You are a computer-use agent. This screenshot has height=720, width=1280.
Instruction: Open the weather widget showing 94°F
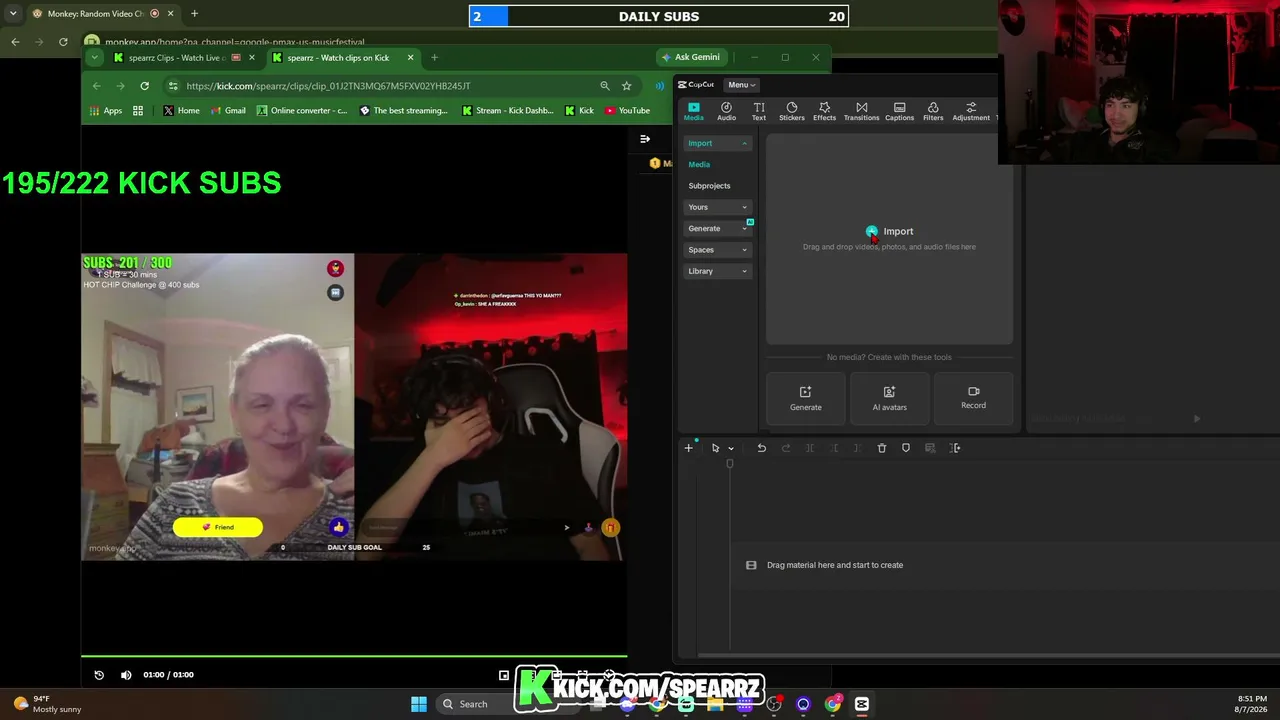point(47,704)
